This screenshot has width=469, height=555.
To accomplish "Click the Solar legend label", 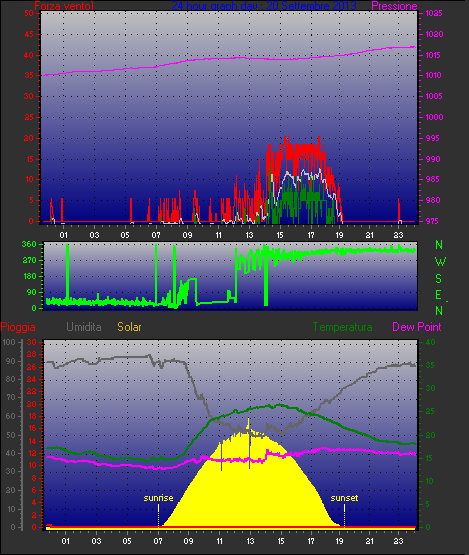I will 129,327.
